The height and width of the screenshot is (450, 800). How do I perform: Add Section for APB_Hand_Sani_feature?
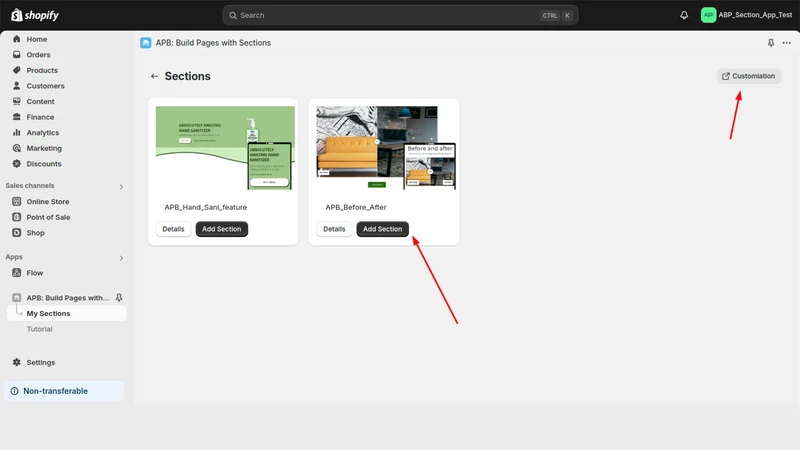pyautogui.click(x=221, y=229)
